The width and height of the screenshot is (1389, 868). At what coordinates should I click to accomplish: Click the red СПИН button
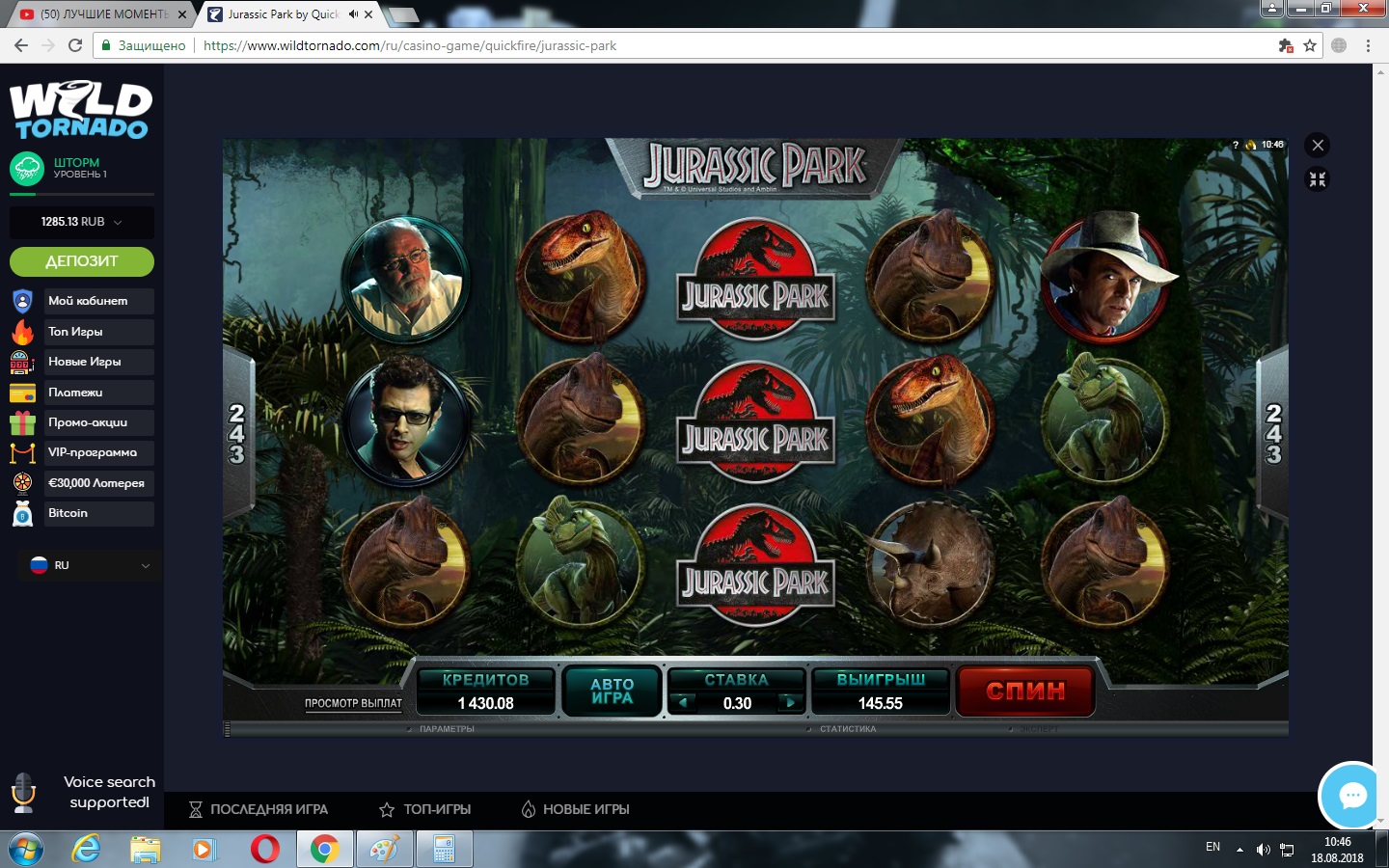[x=1025, y=691]
